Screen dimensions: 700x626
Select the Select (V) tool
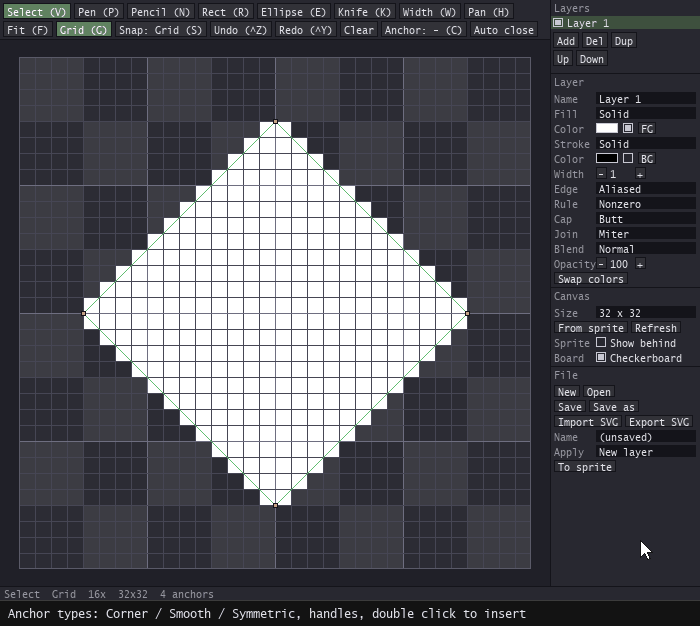click(37, 12)
